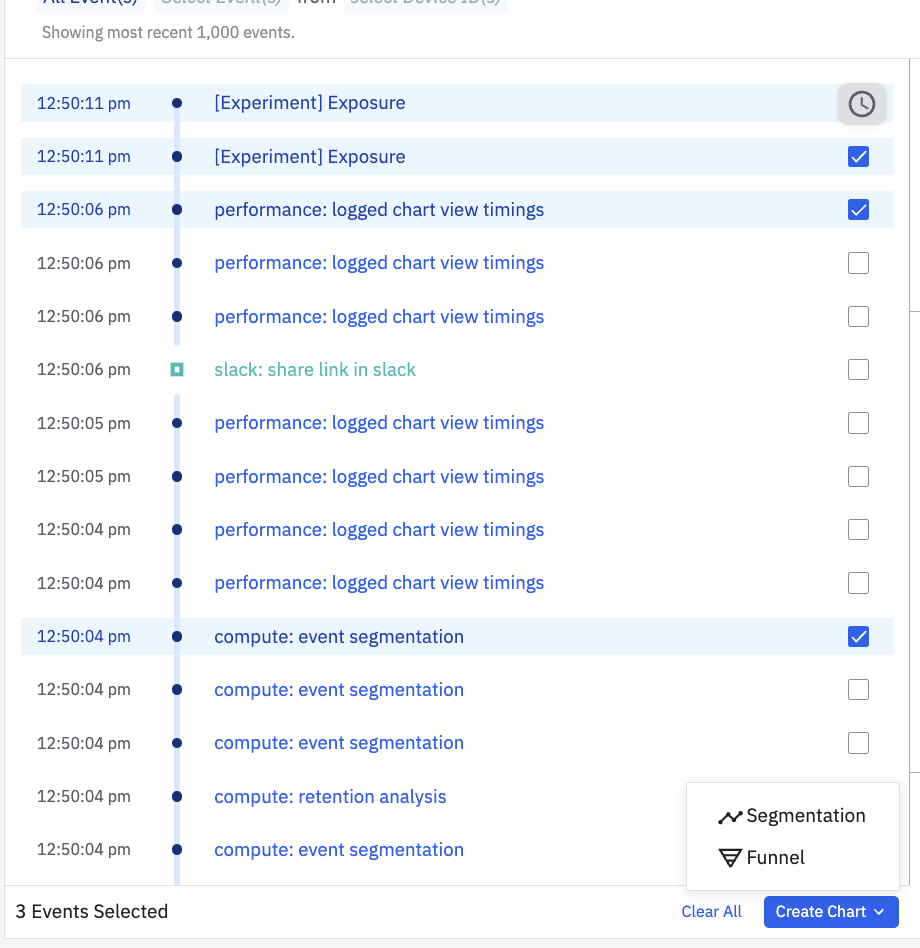The image size is (920, 948).
Task: Deselect the checked performance chart timings row
Action: coord(858,210)
